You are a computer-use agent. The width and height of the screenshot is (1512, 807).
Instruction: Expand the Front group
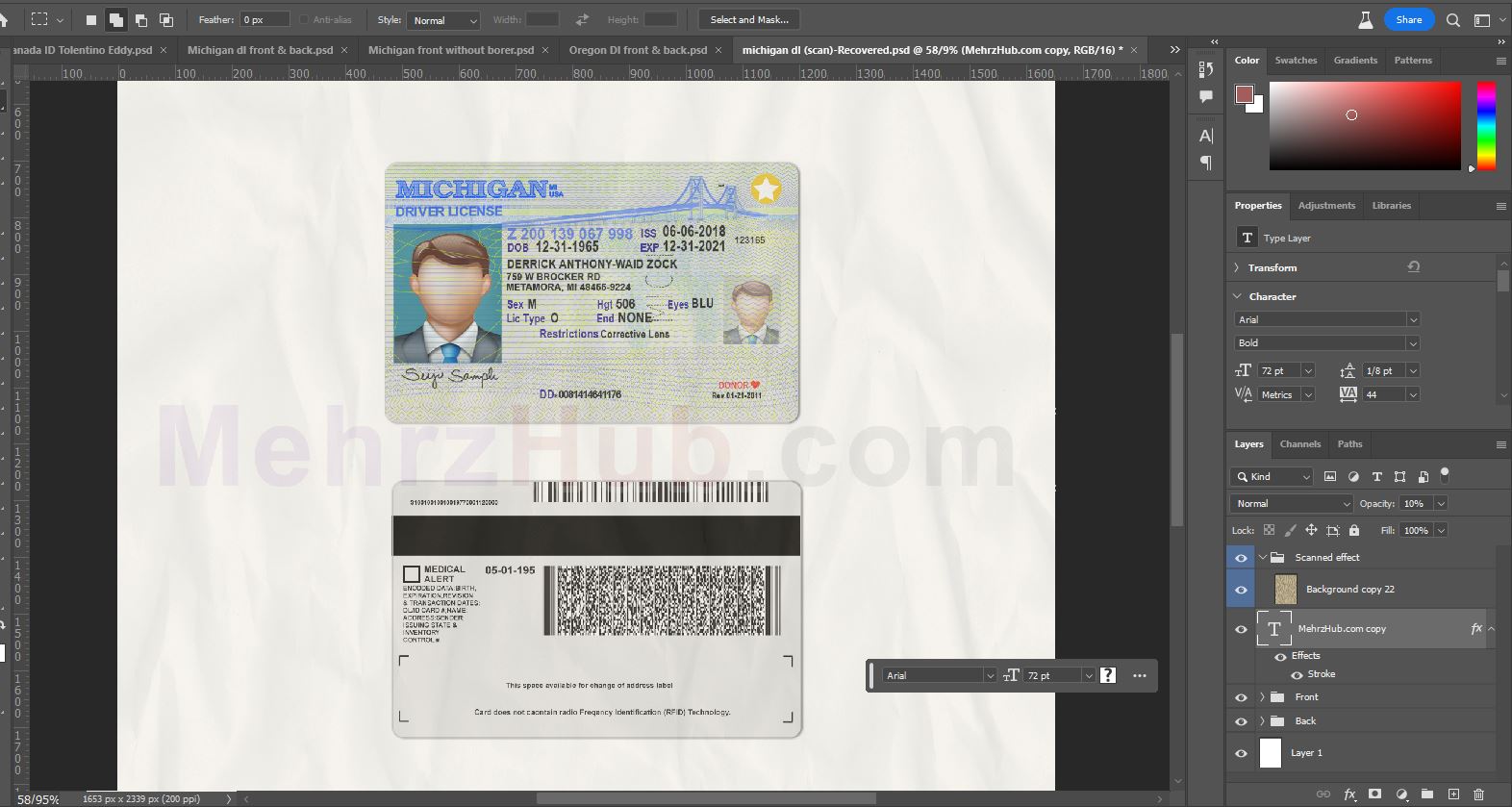click(x=1262, y=696)
